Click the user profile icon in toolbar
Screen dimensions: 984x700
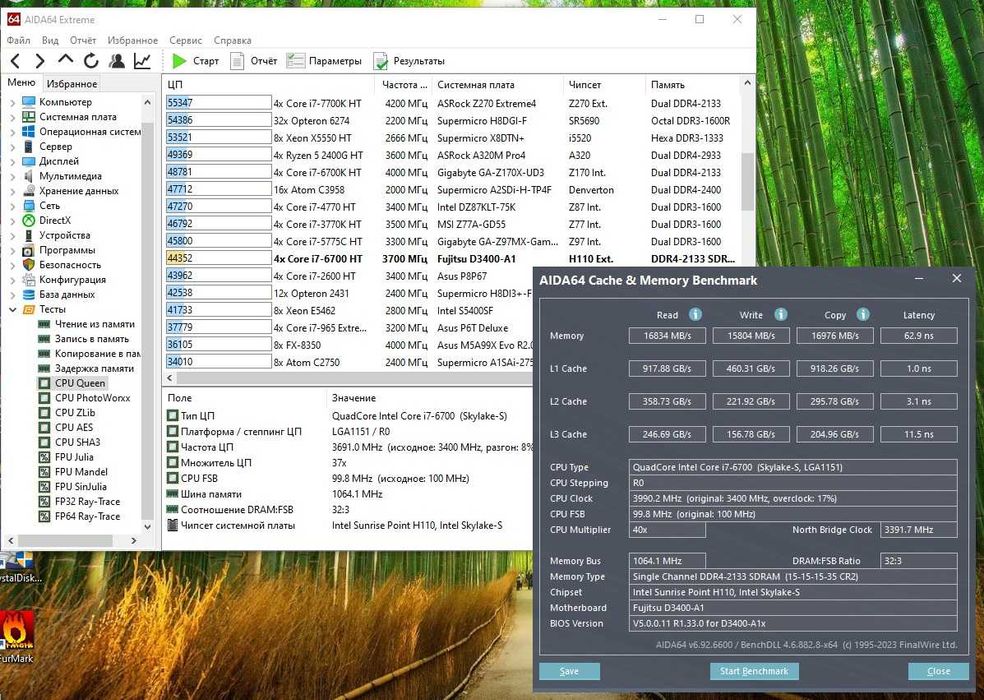(x=117, y=61)
